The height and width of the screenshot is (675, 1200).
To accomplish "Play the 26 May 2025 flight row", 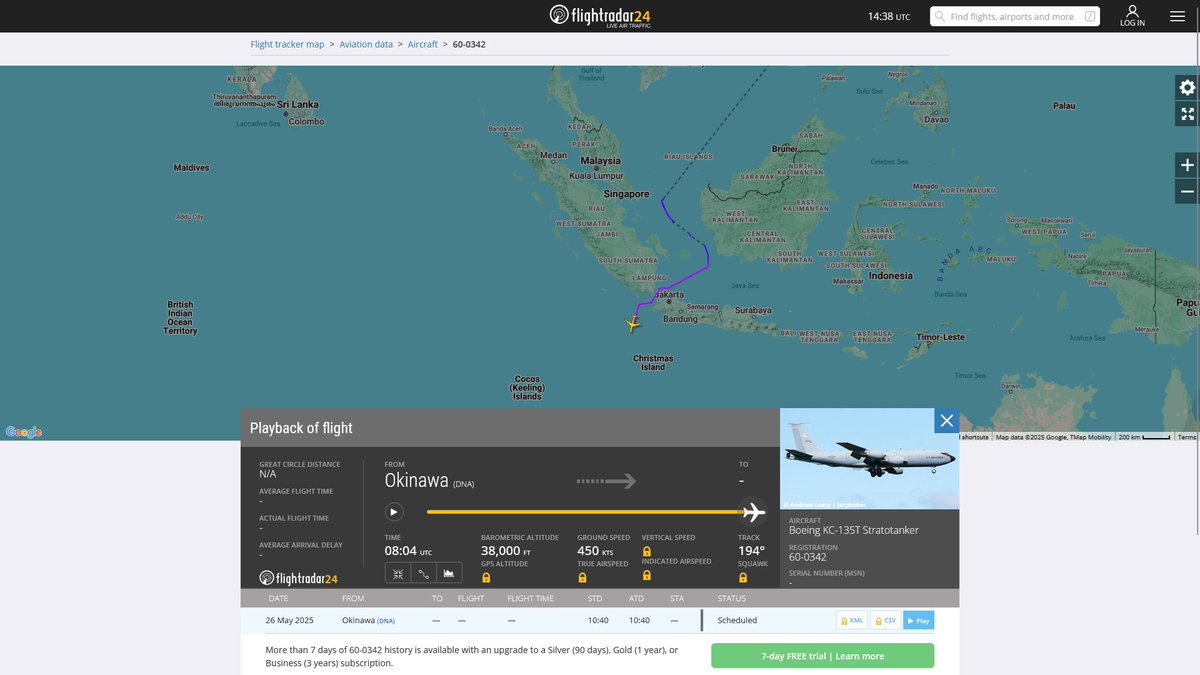I will coord(918,621).
